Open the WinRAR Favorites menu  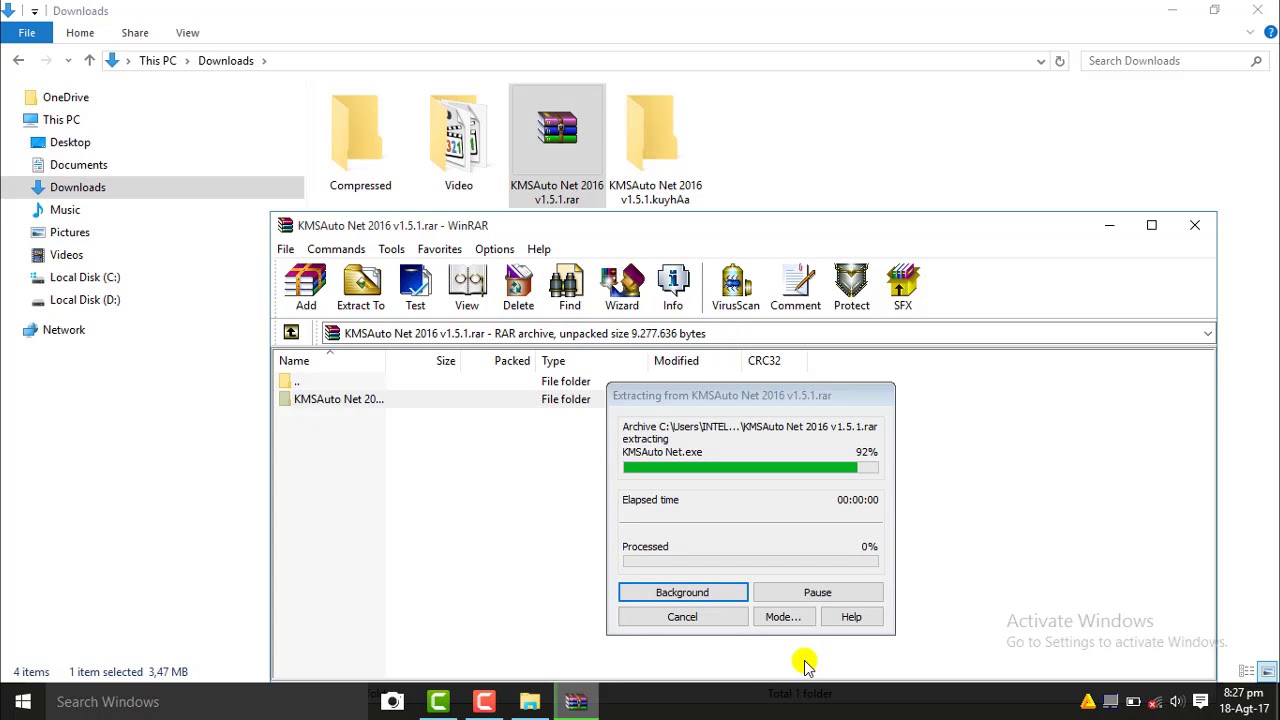pos(440,249)
